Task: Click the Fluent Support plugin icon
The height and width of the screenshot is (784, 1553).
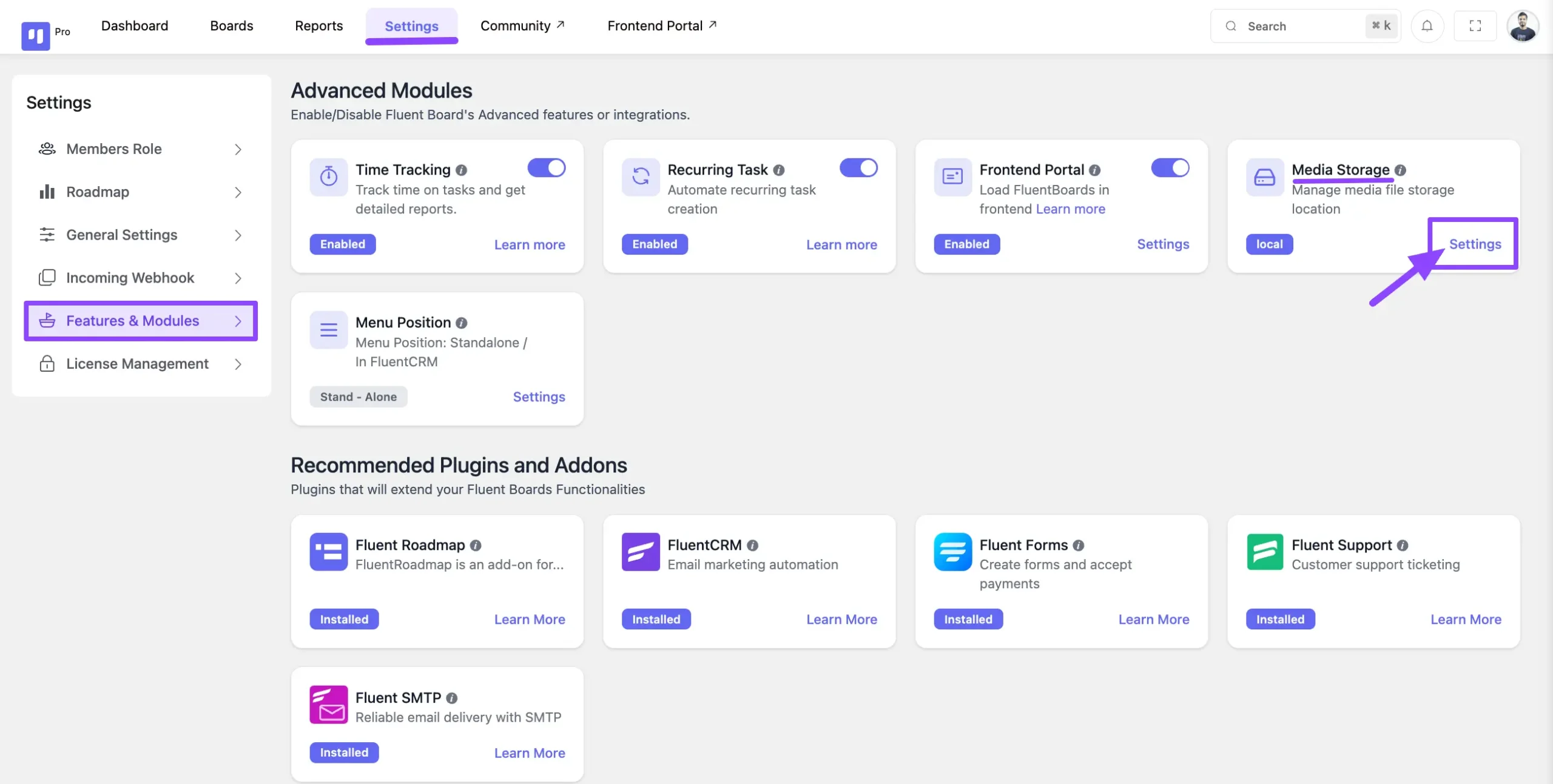Action: pyautogui.click(x=1265, y=552)
